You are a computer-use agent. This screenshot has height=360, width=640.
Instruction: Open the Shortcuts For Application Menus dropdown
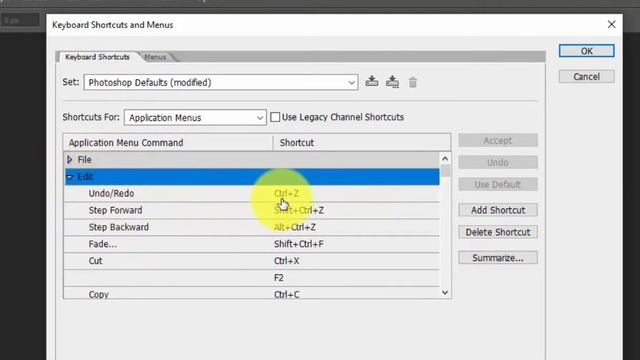tap(195, 118)
